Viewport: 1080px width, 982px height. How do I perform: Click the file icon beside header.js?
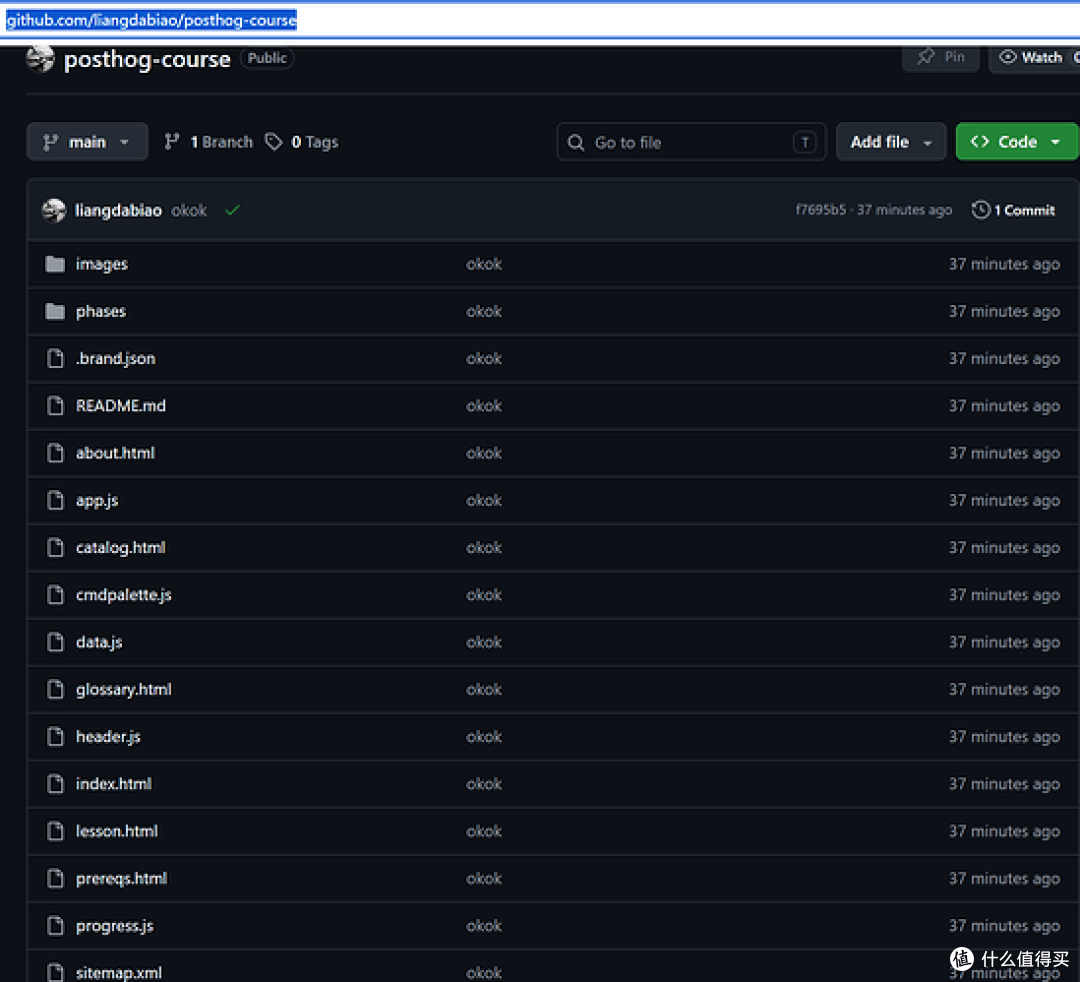coord(55,736)
